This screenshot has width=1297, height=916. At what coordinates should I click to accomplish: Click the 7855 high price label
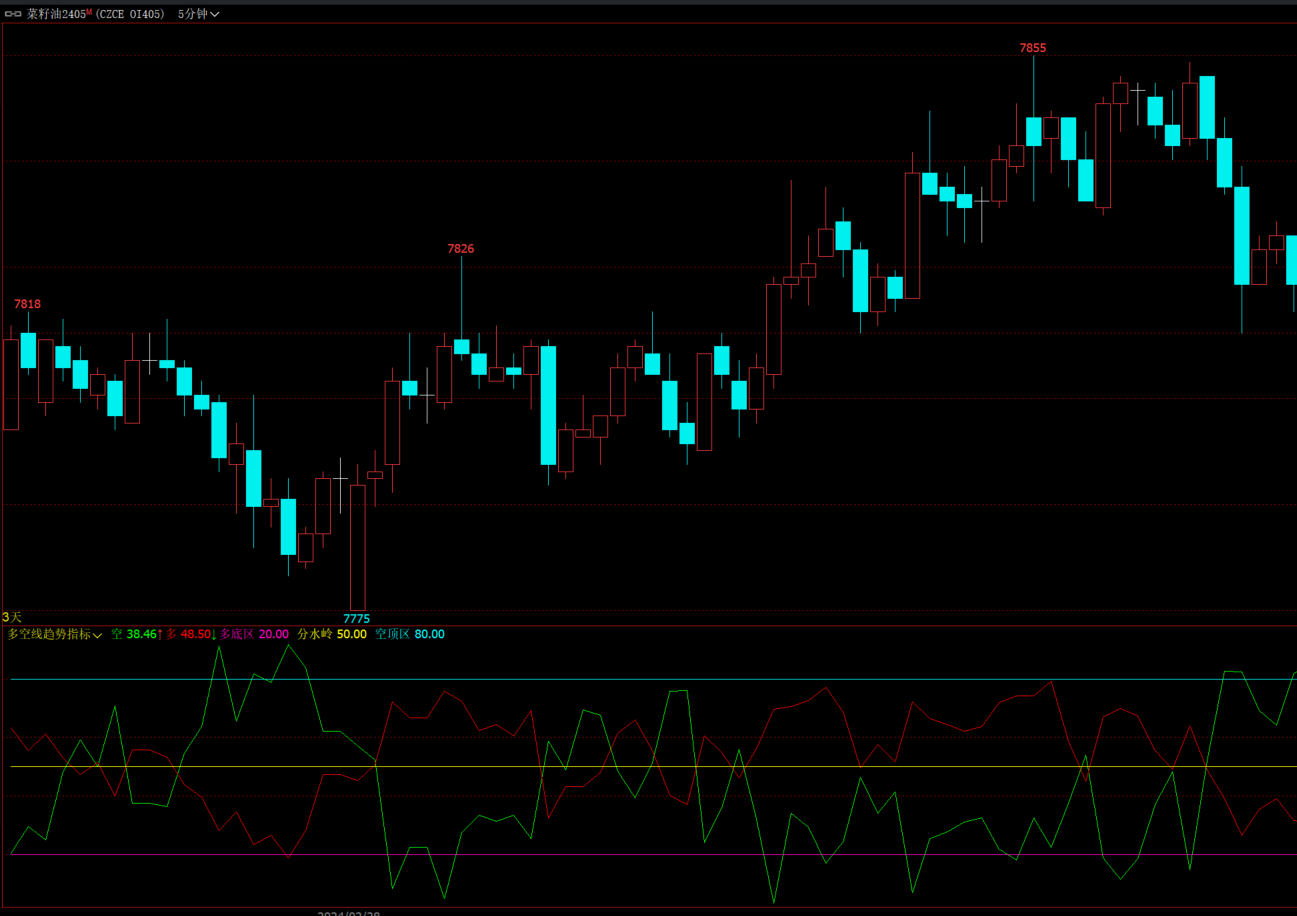click(x=1033, y=48)
